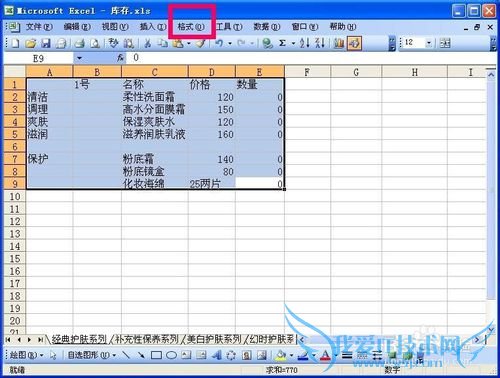
Task: Open Print Preview from the toolbar
Action: coord(95,43)
